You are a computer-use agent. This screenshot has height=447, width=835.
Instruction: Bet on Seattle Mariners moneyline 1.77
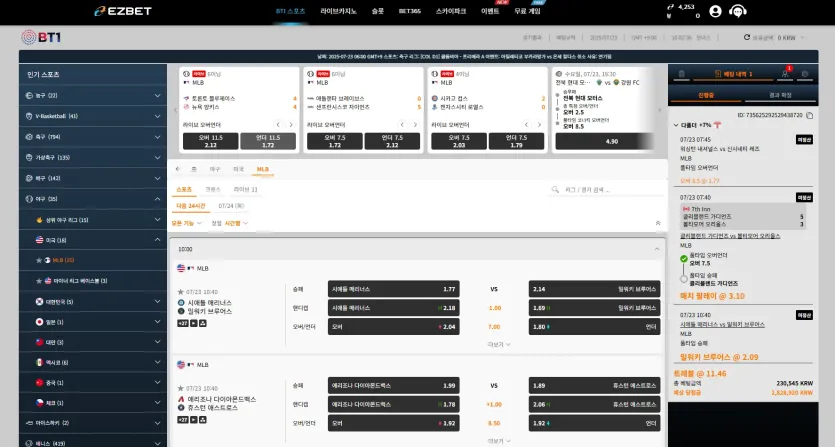pyautogui.click(x=394, y=289)
